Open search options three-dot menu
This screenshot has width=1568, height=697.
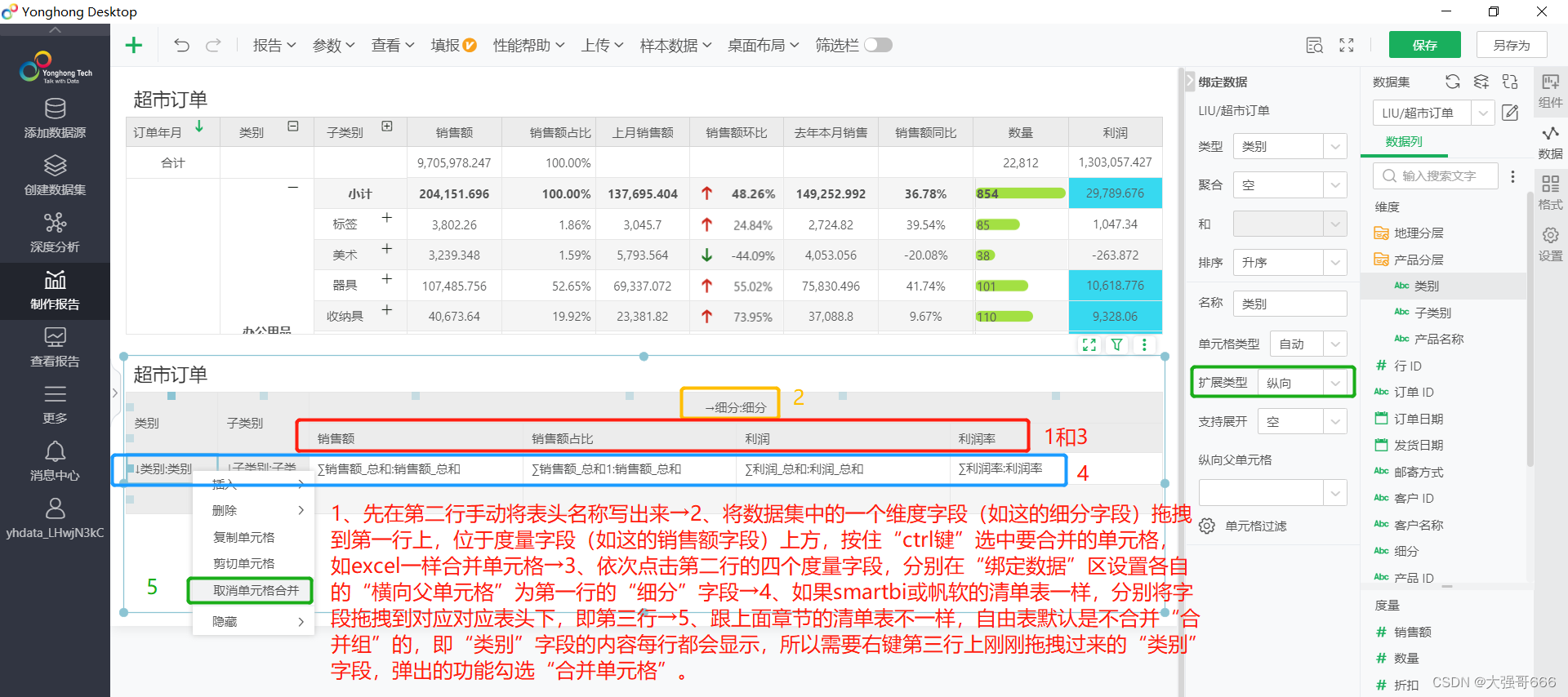click(x=1512, y=176)
